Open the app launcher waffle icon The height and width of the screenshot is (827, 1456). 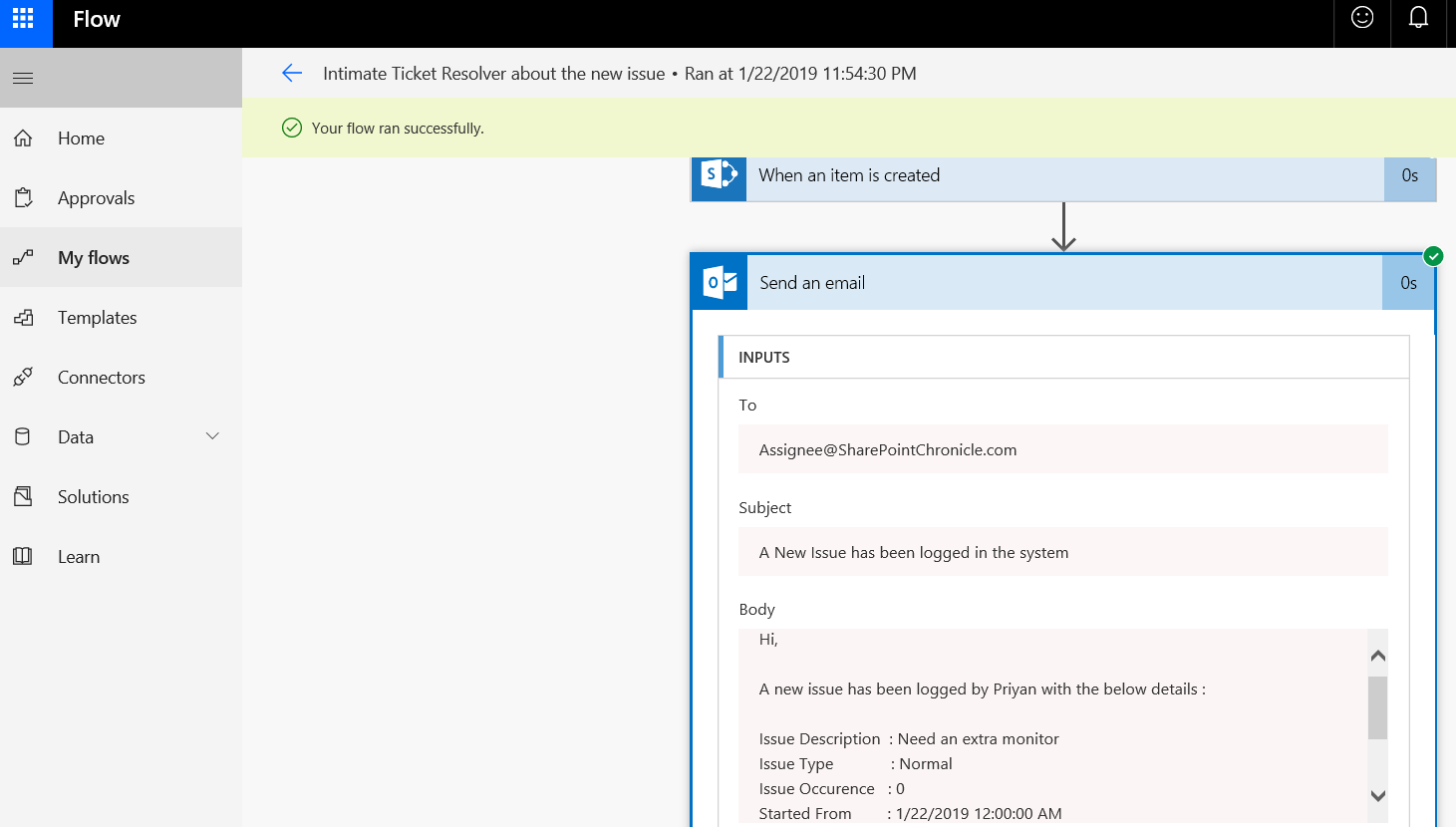point(23,19)
